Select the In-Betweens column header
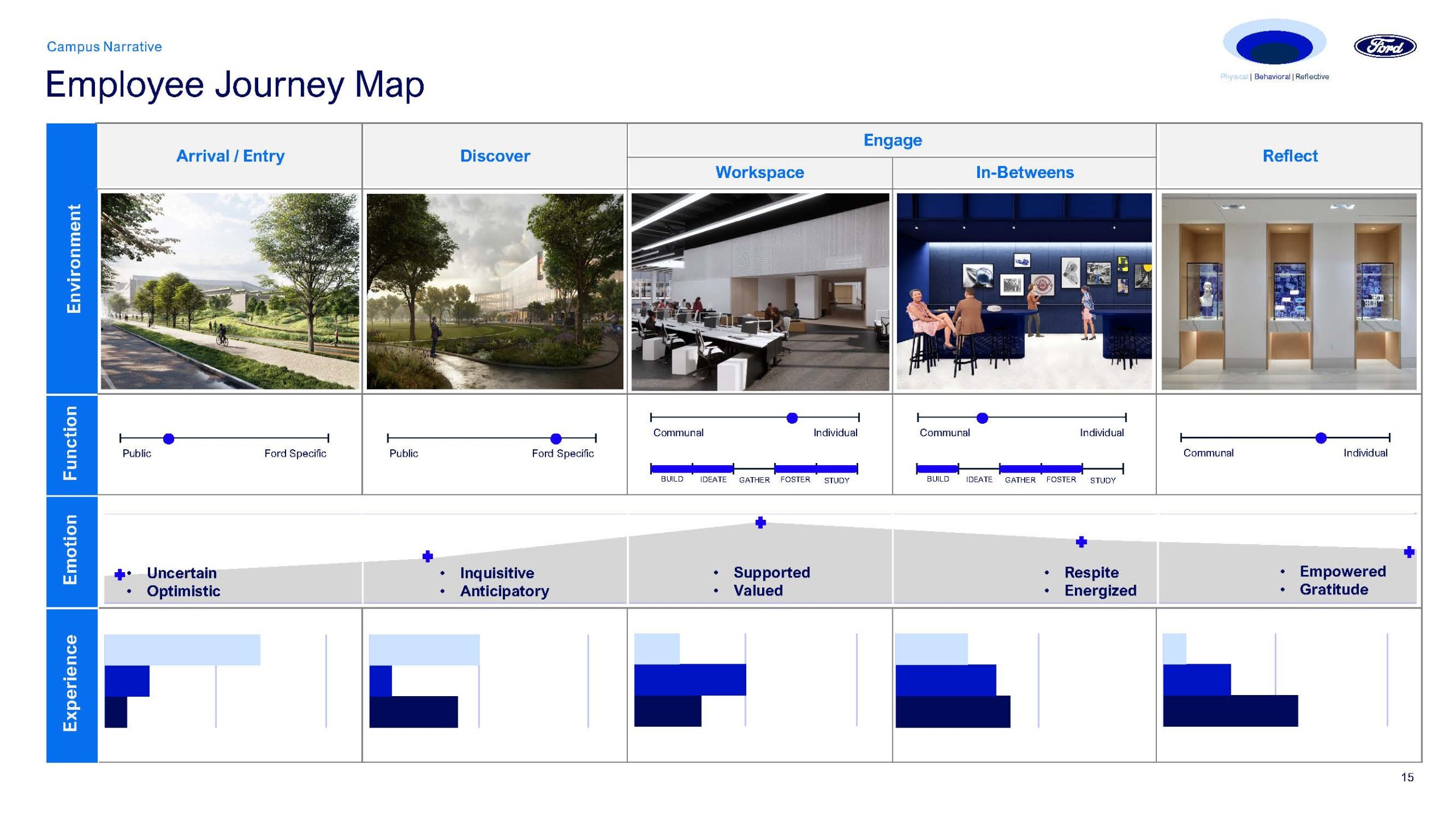The height and width of the screenshot is (819, 1456). pos(1024,172)
